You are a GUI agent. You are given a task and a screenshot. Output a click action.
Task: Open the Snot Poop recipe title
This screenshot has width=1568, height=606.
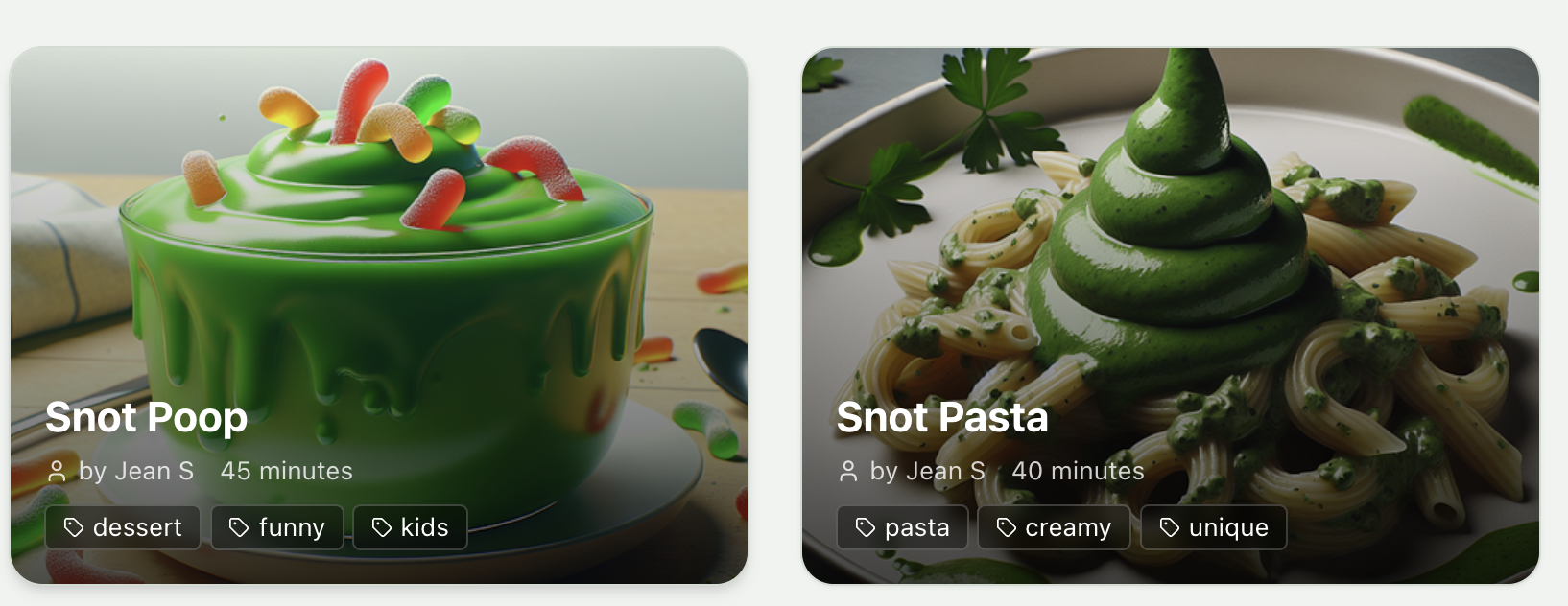pyautogui.click(x=147, y=417)
